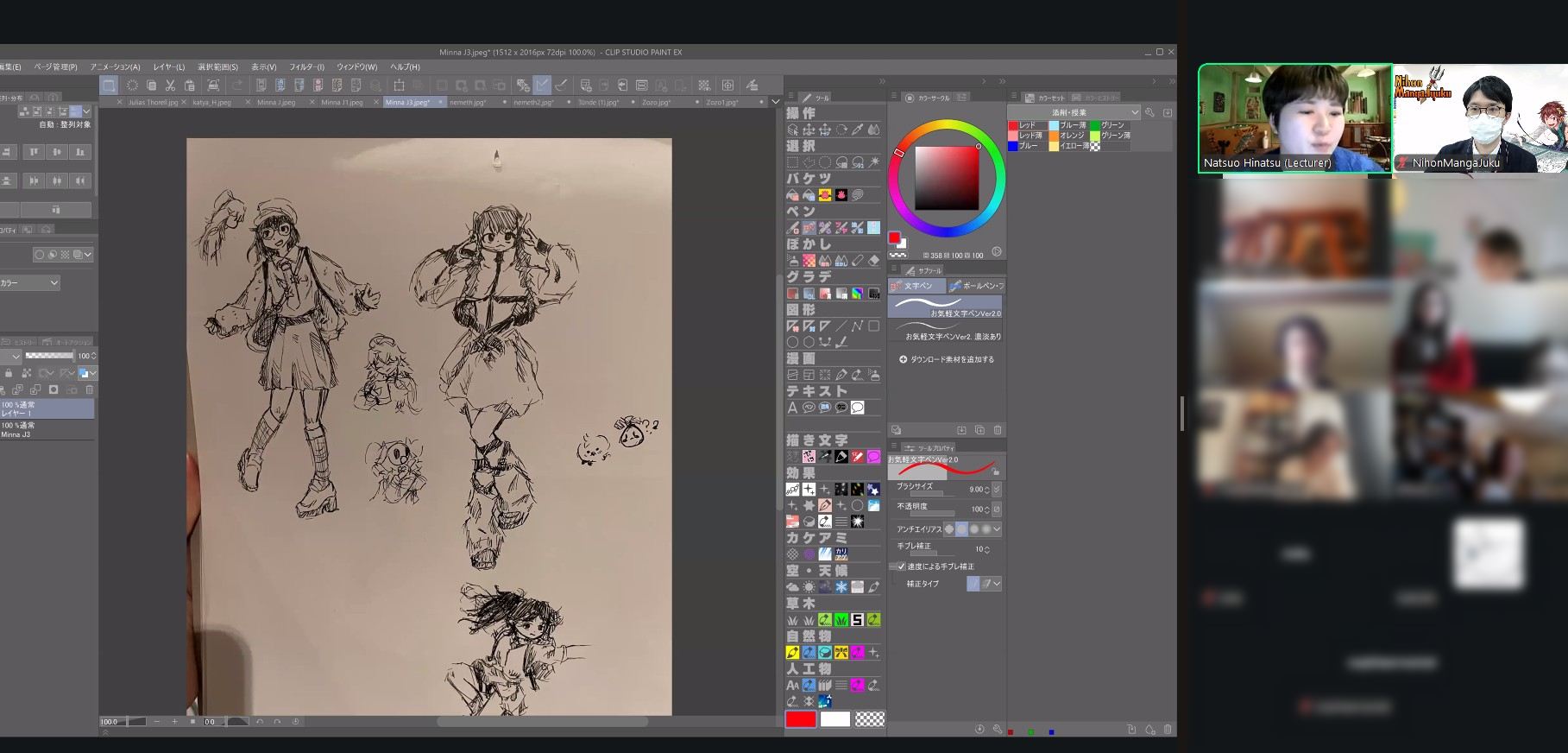Select the eyedropper tool in the tool palette
Viewport: 1568px width, 753px height.
[x=858, y=130]
